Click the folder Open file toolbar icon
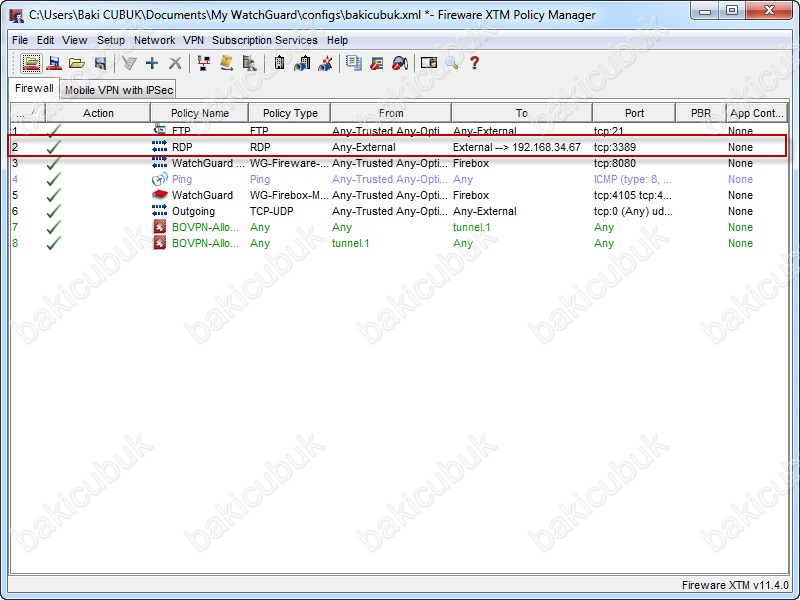The image size is (800, 600). (x=77, y=63)
